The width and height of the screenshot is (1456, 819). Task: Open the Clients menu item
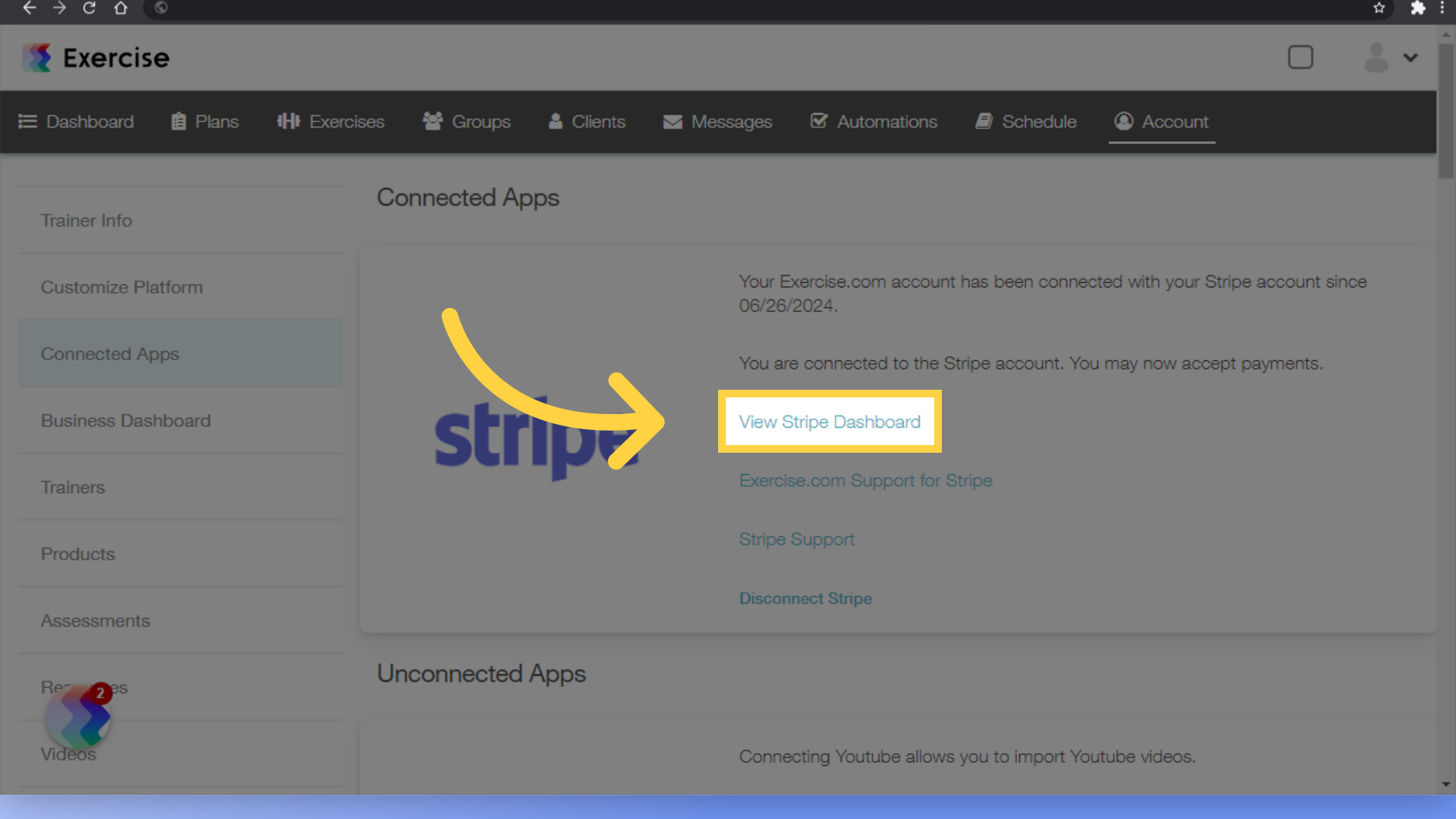coord(587,121)
